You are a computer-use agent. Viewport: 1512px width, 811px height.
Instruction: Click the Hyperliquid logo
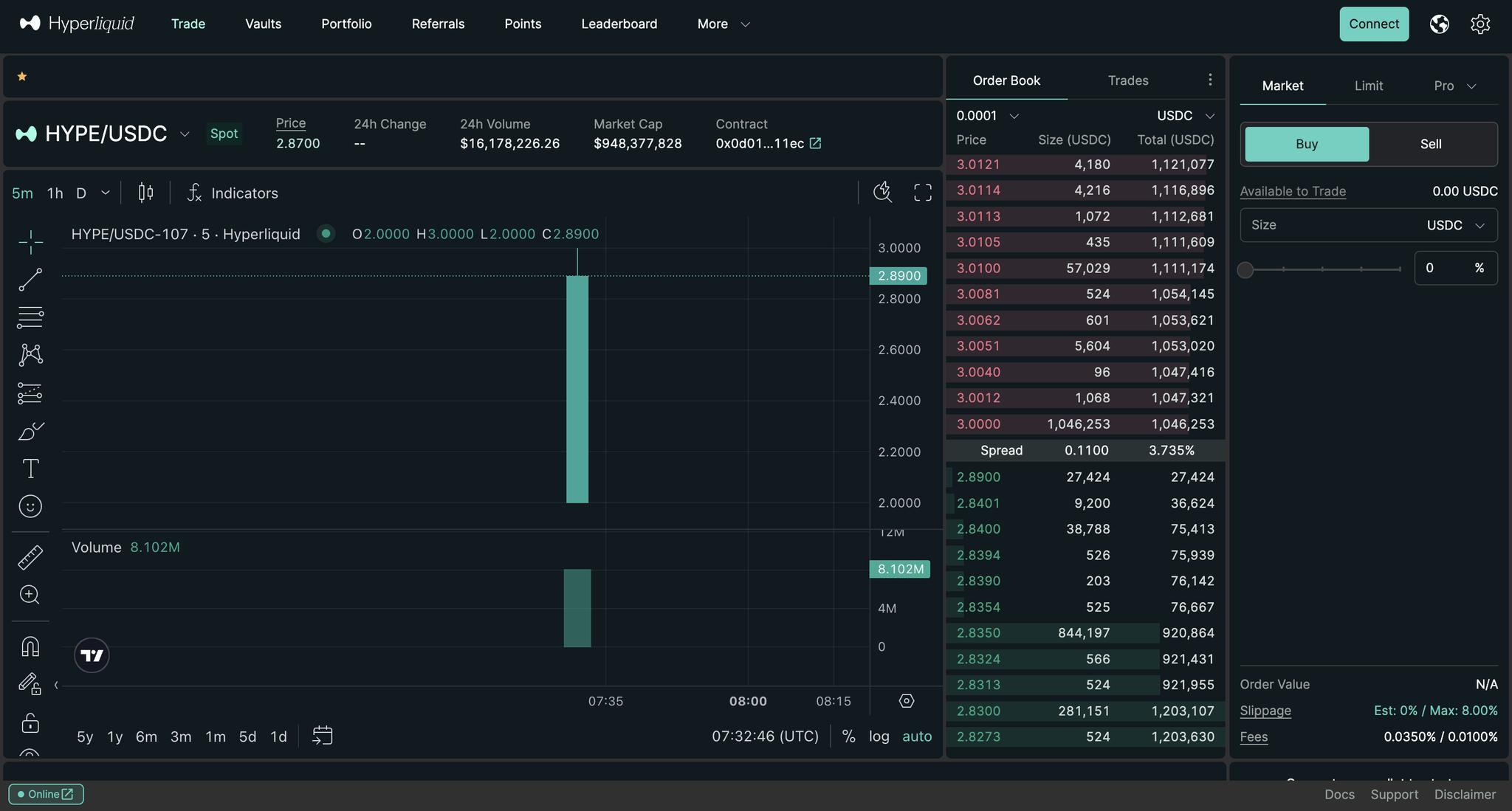77,24
